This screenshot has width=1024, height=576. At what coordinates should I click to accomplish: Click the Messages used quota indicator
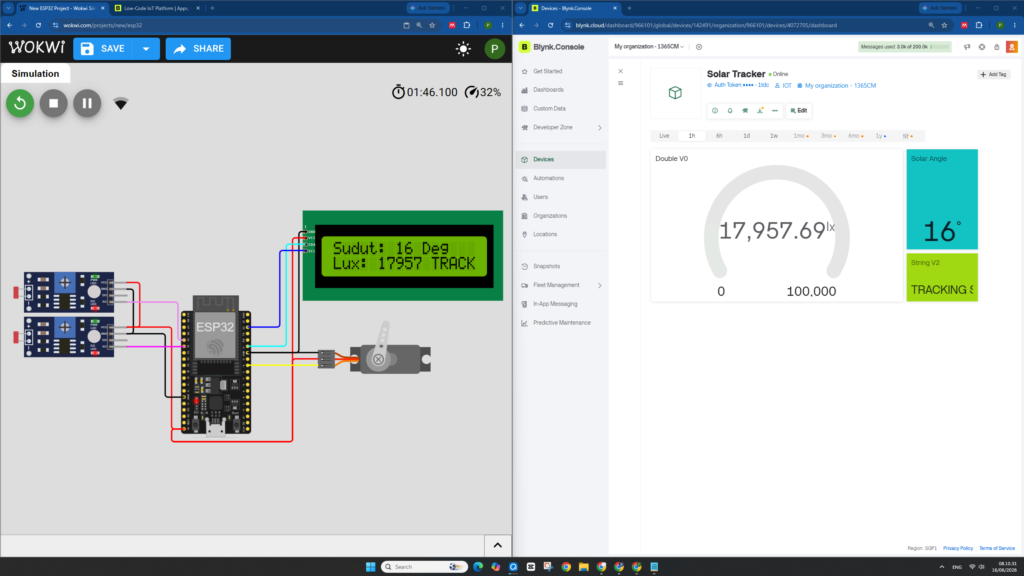pos(904,47)
